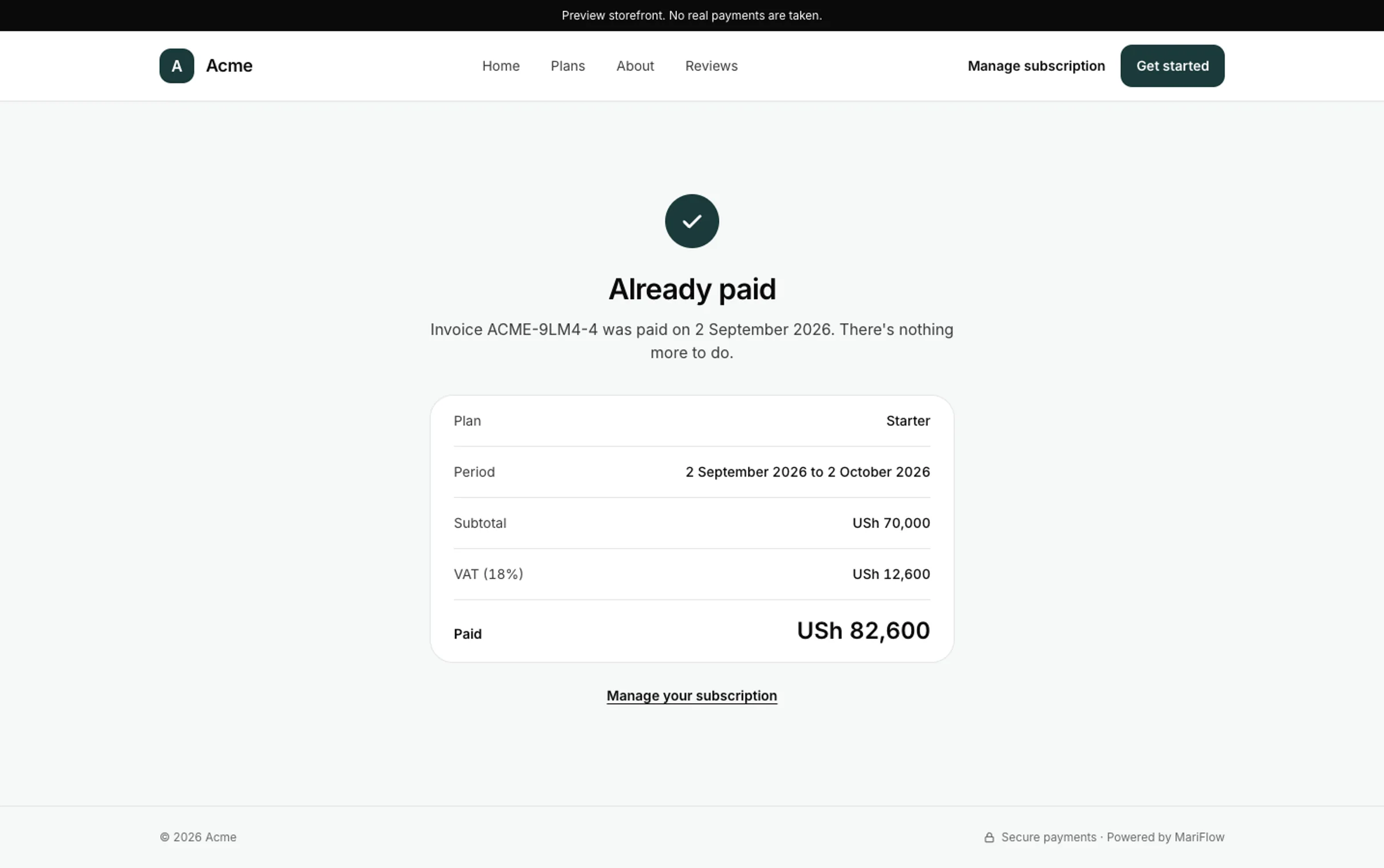View the Reviews section
This screenshot has width=1384, height=868.
click(711, 66)
